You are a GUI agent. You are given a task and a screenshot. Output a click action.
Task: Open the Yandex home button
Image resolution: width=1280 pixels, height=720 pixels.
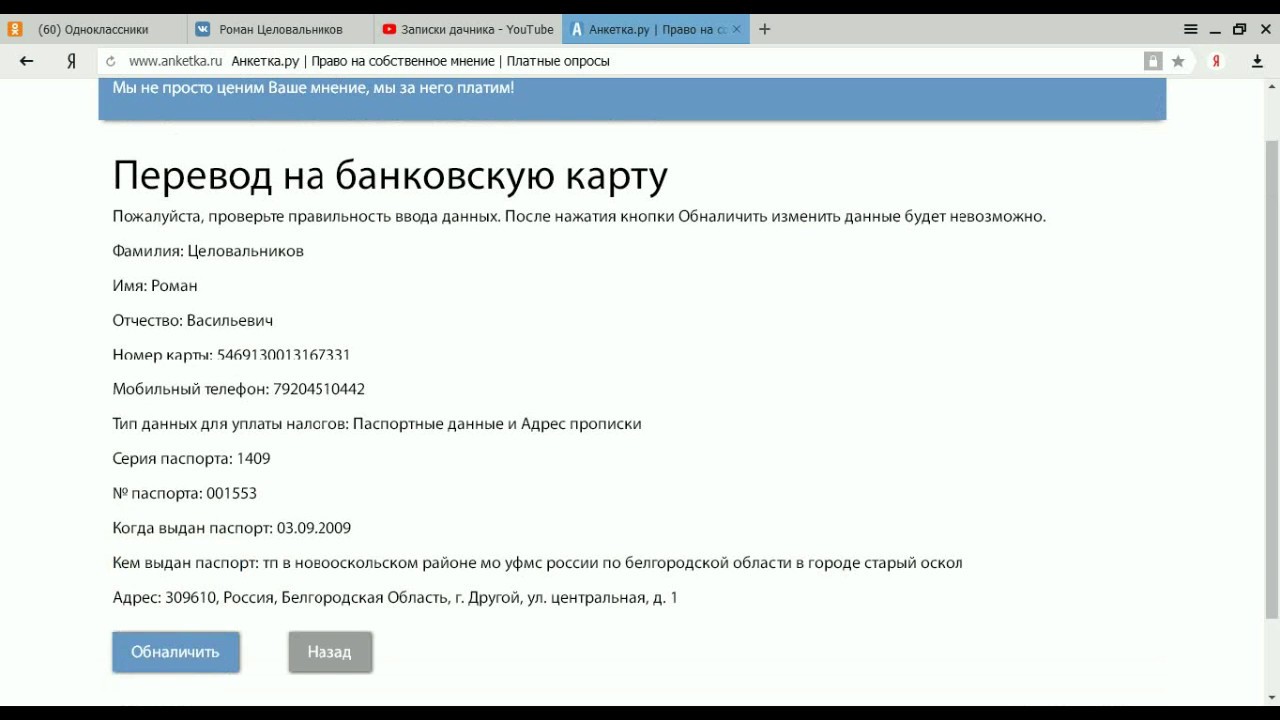(x=71, y=61)
